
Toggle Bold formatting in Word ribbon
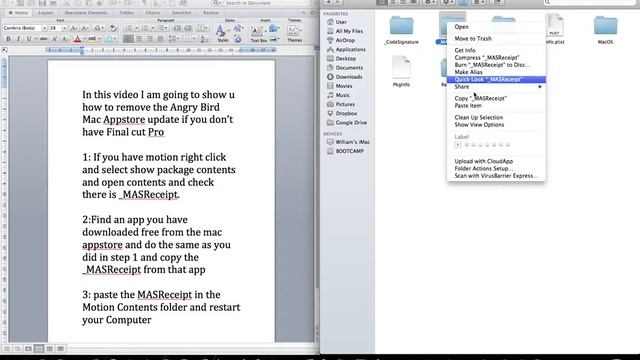tap(8, 39)
